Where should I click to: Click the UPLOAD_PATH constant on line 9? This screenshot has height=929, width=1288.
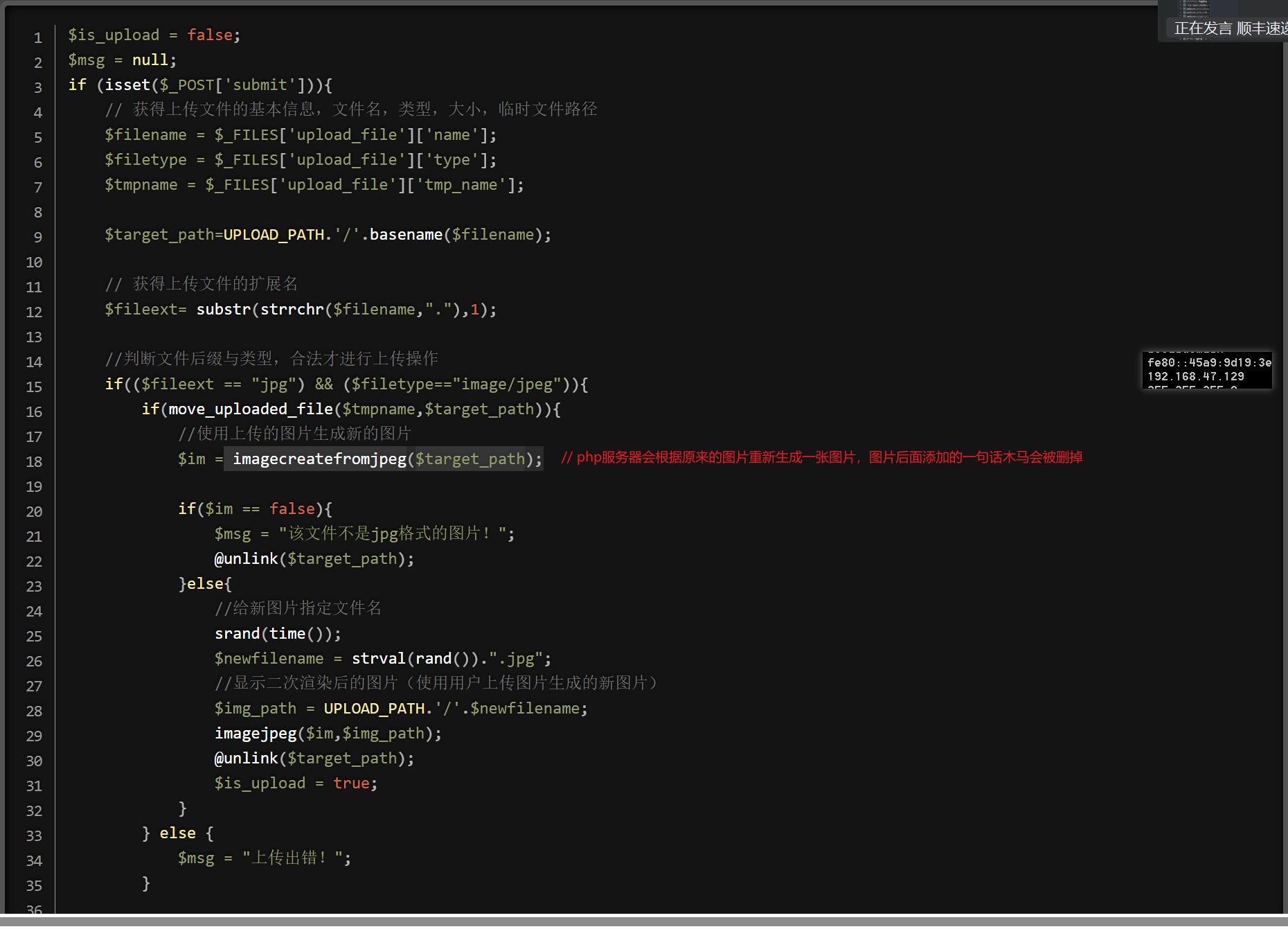click(274, 234)
